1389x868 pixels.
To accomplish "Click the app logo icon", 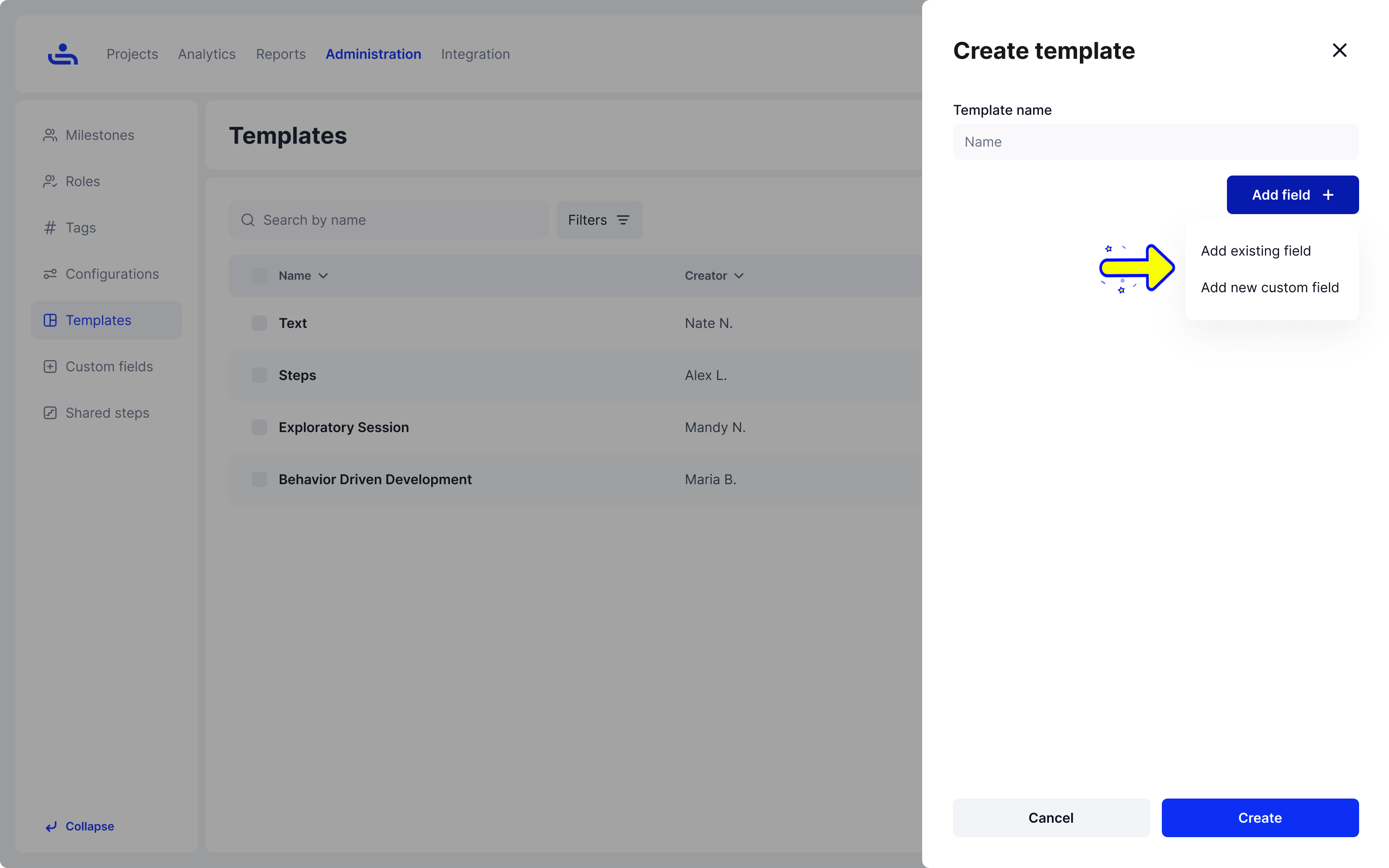I will click(63, 54).
